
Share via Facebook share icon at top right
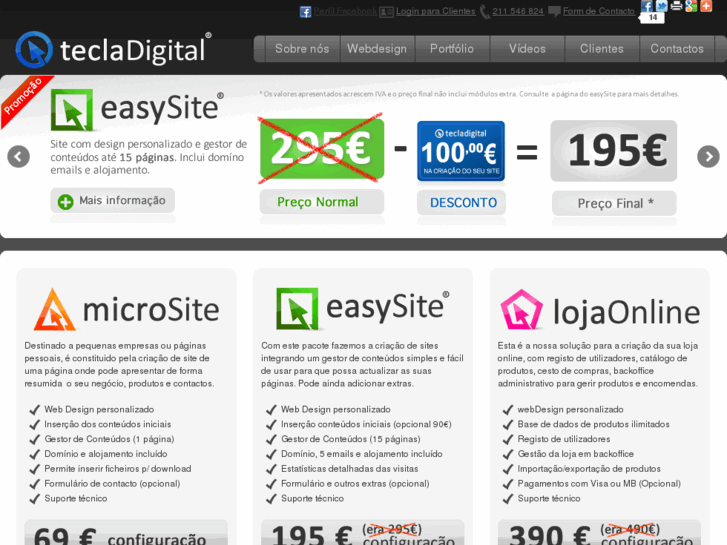(647, 6)
